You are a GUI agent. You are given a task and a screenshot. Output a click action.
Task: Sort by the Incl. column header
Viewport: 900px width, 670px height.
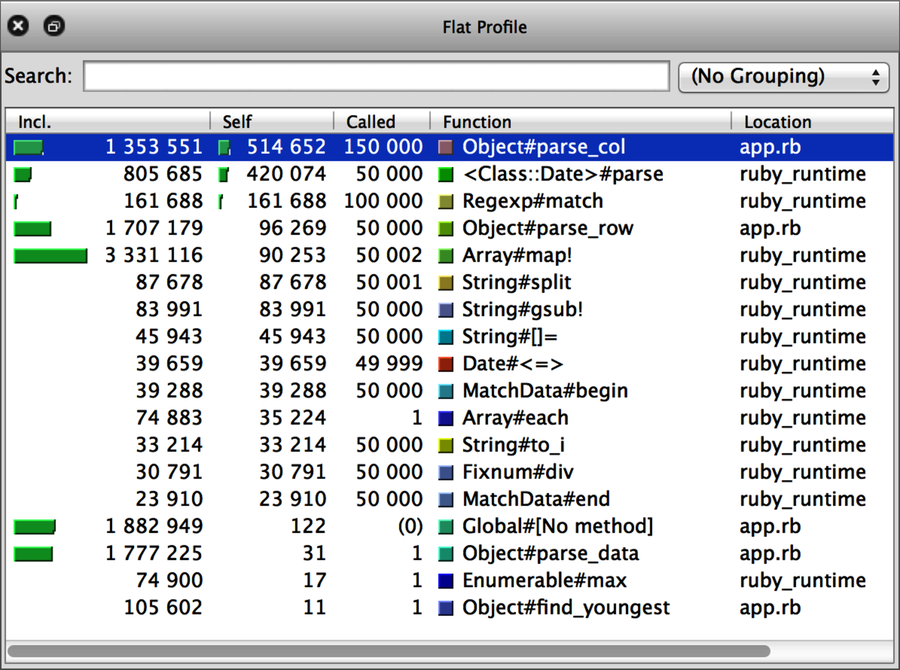pyautogui.click(x=107, y=122)
